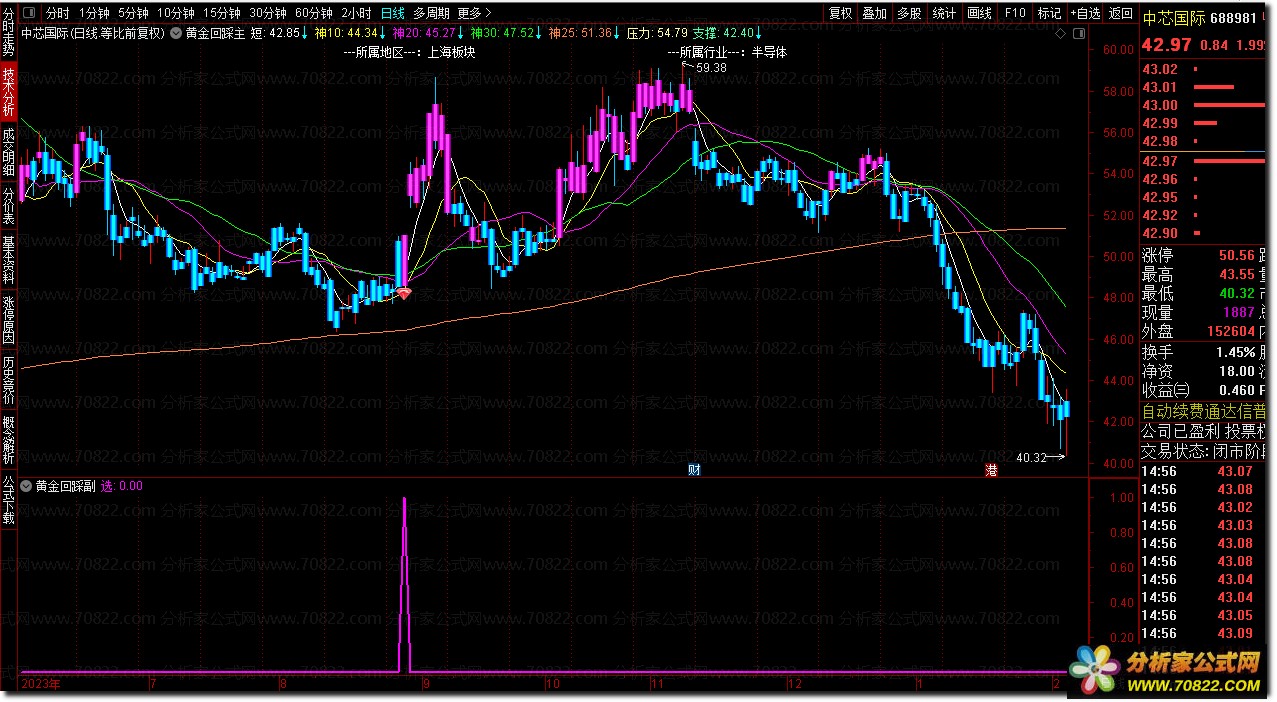Open the 历史竞价 sidebar tab
The image size is (1277, 702).
coord(8,381)
